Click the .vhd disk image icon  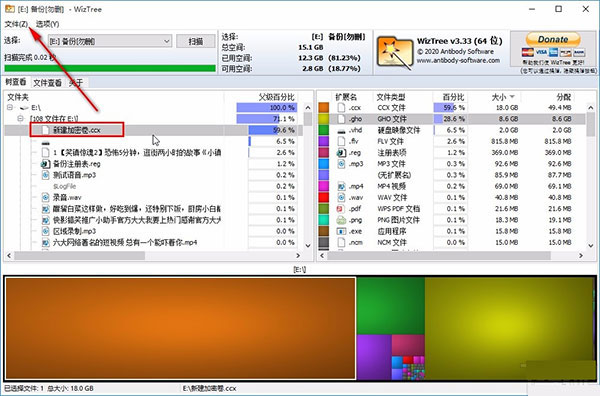tap(341, 130)
